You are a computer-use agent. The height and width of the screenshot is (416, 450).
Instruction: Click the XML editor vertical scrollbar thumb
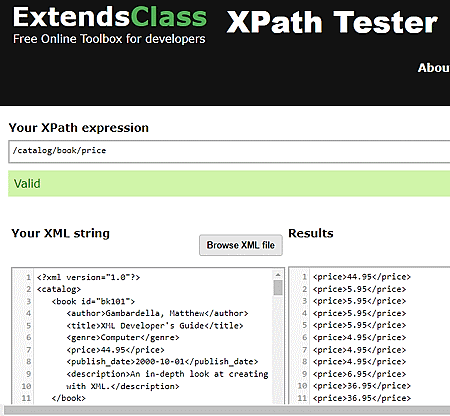click(x=278, y=288)
